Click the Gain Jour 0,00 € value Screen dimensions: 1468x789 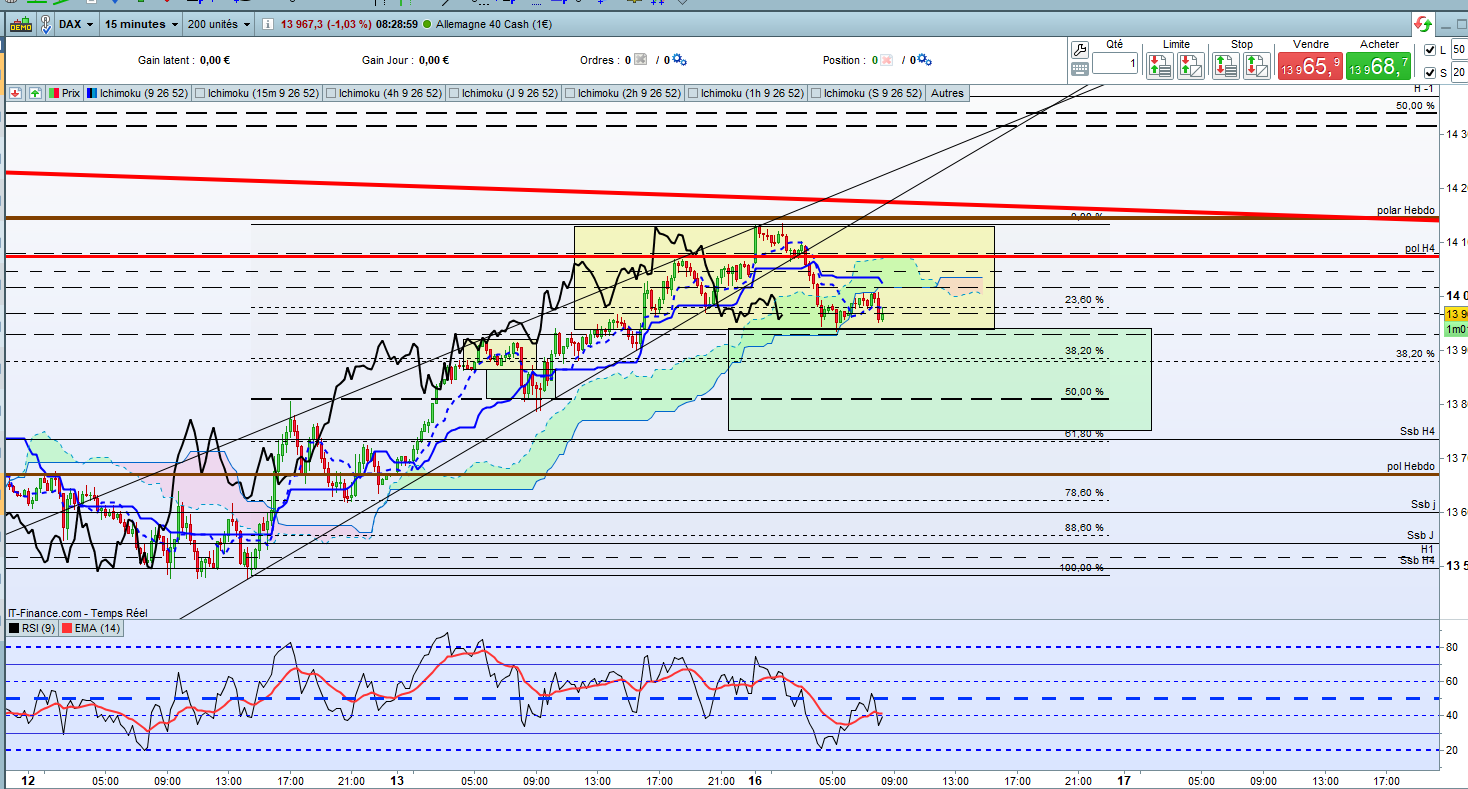coord(433,60)
